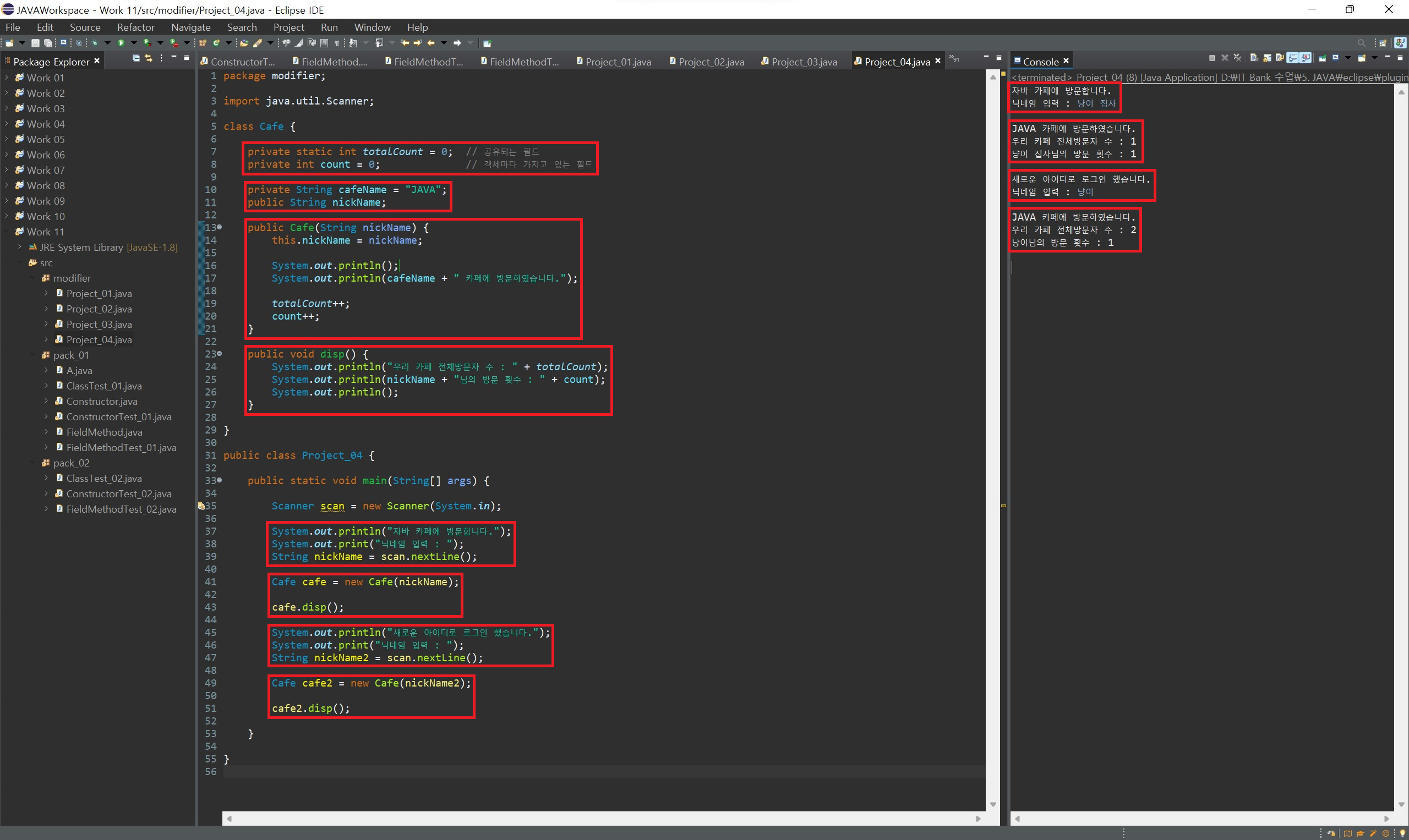The height and width of the screenshot is (840, 1409).
Task: Toggle Scroll Lock in the Console
Action: pyautogui.click(x=1267, y=58)
